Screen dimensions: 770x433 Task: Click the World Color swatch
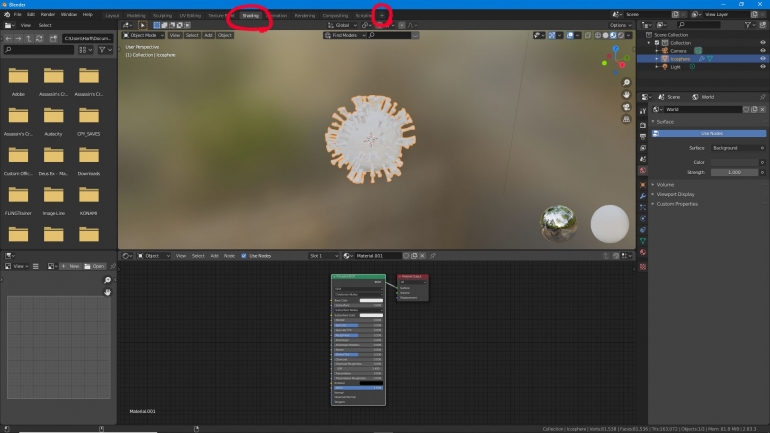(735, 162)
